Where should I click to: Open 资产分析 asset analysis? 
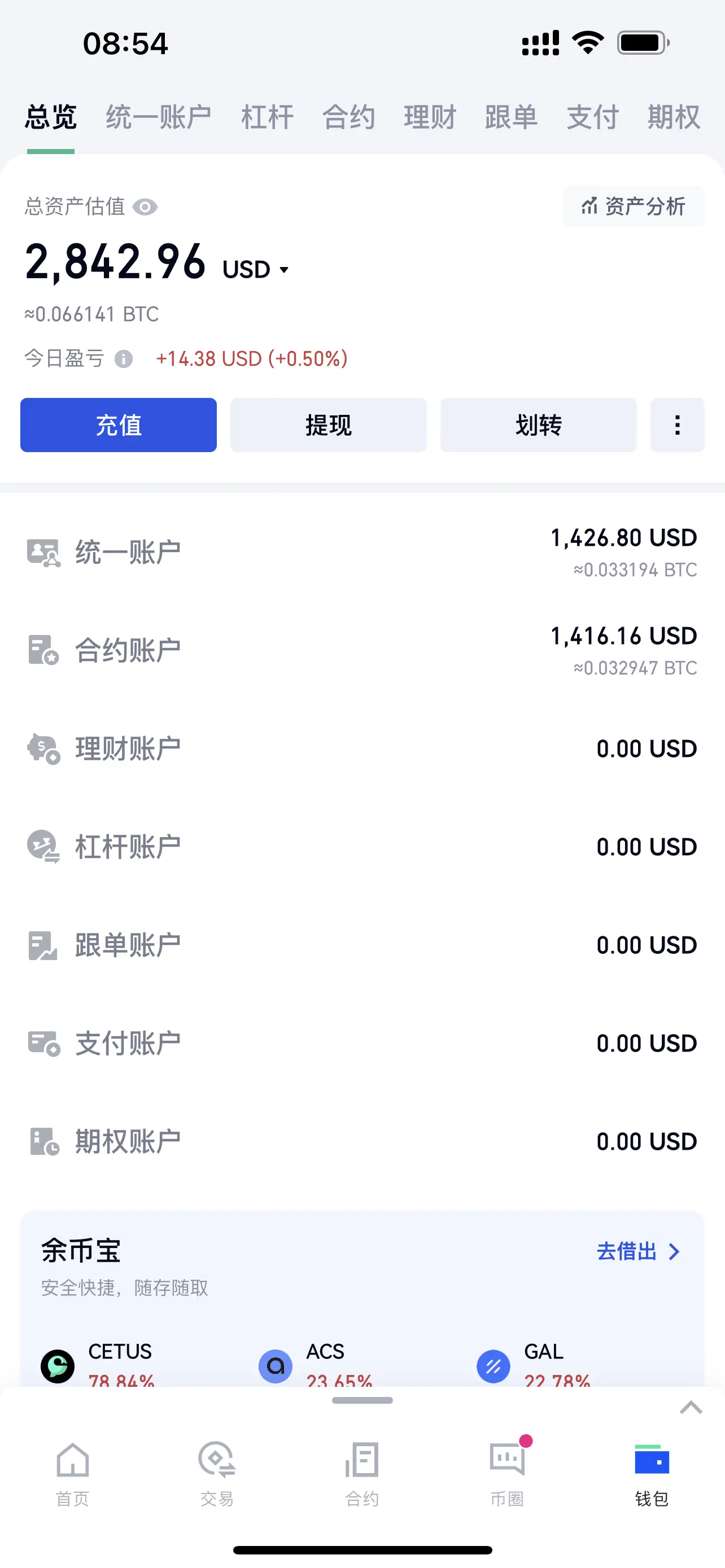point(633,207)
